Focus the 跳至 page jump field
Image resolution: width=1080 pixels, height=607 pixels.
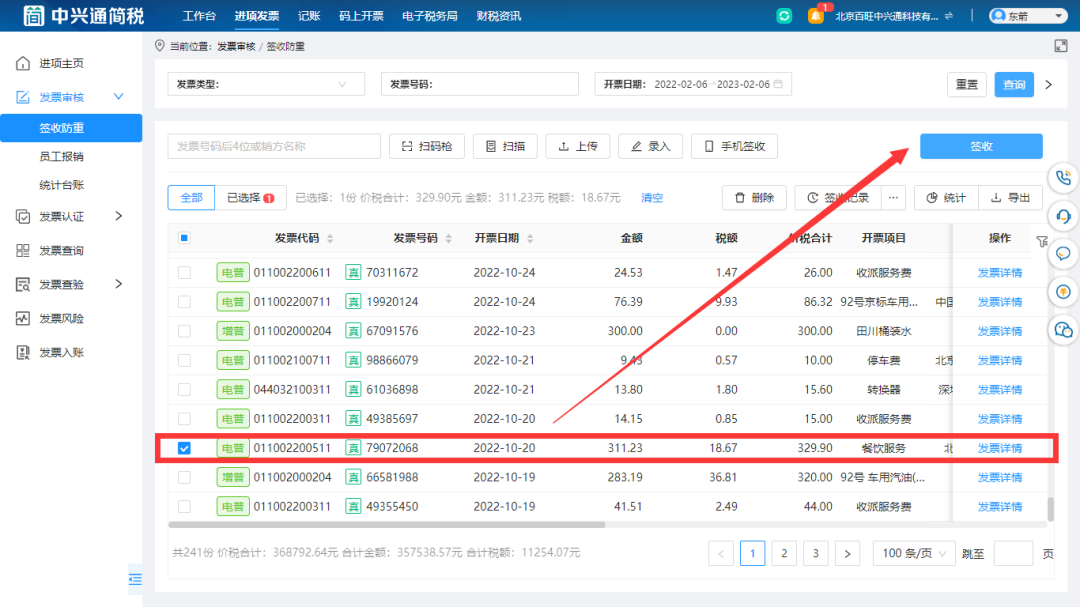1012,553
